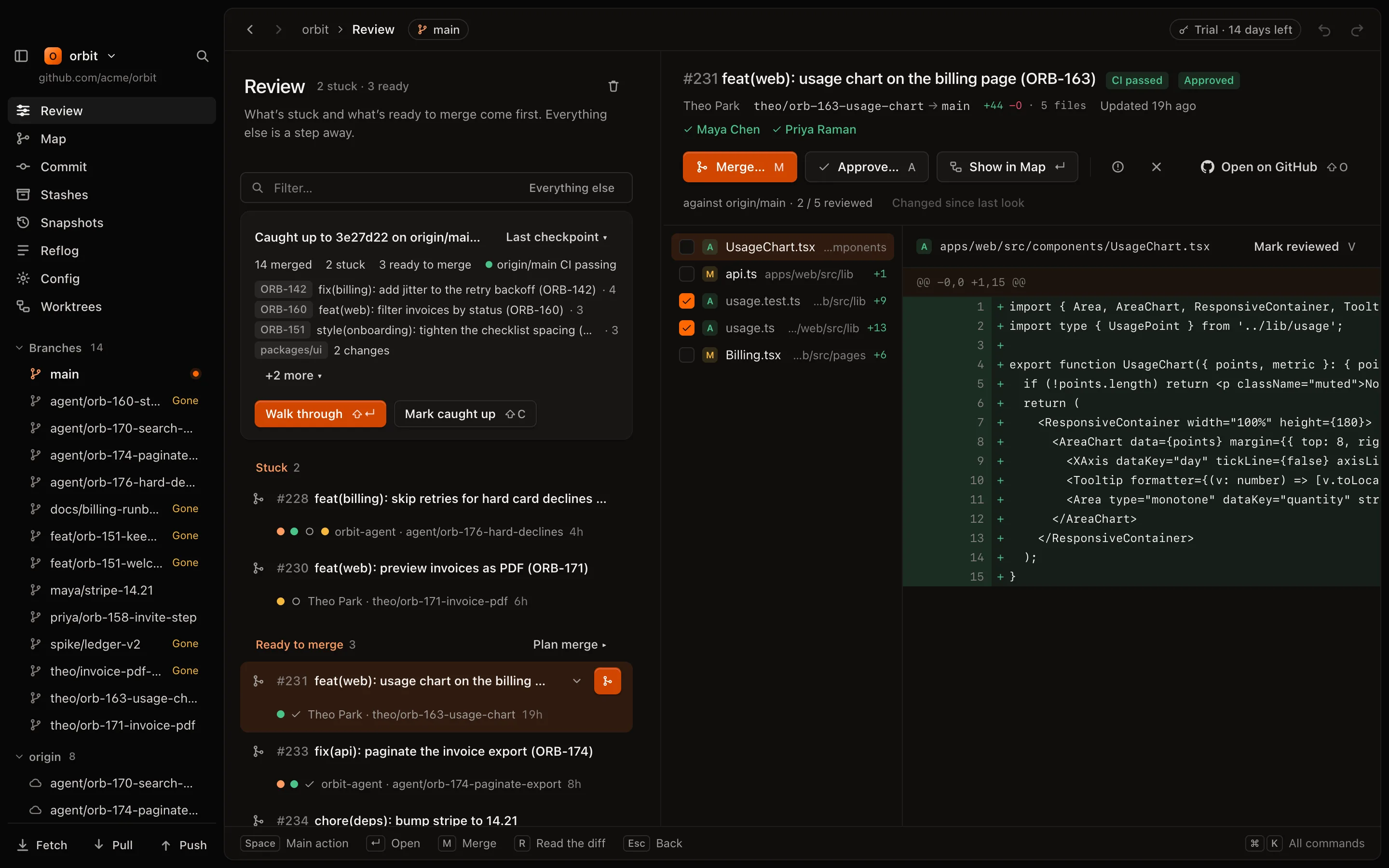
Task: Open Snapshots in the sidebar
Action: pyautogui.click(x=112, y=223)
